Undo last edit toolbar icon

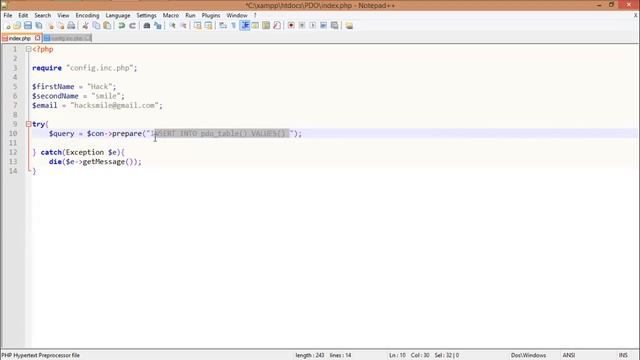(121, 26)
